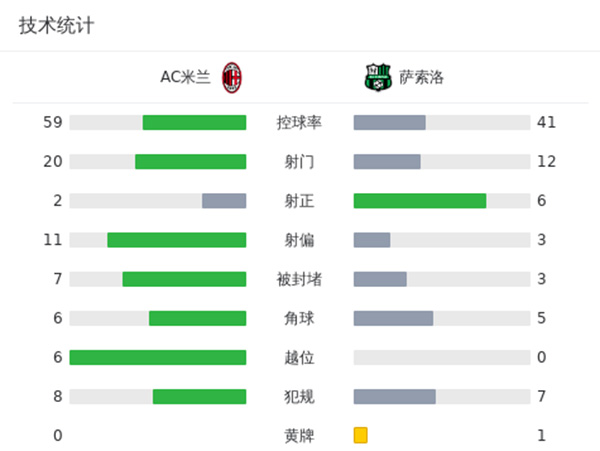Click AC Milan's 被封堵 blocked bar
This screenshot has height=451, width=600.
pyautogui.click(x=184, y=279)
